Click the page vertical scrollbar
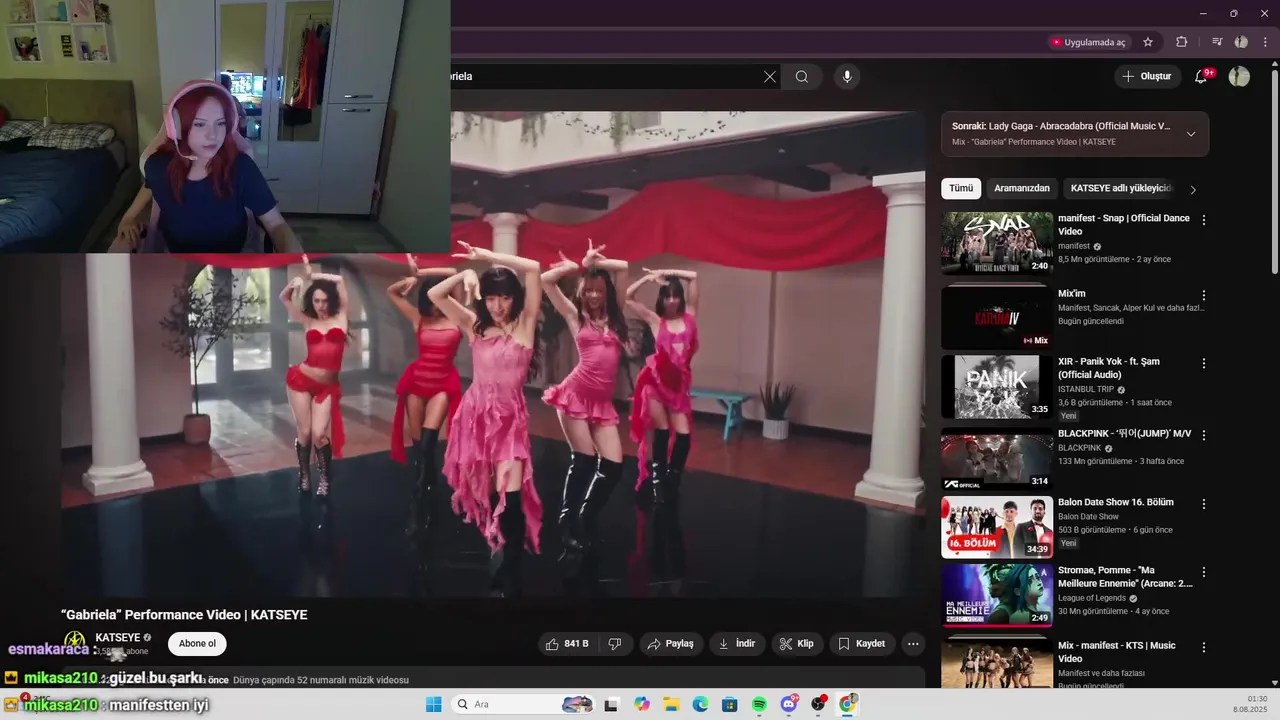This screenshot has height=720, width=1280. [1274, 170]
